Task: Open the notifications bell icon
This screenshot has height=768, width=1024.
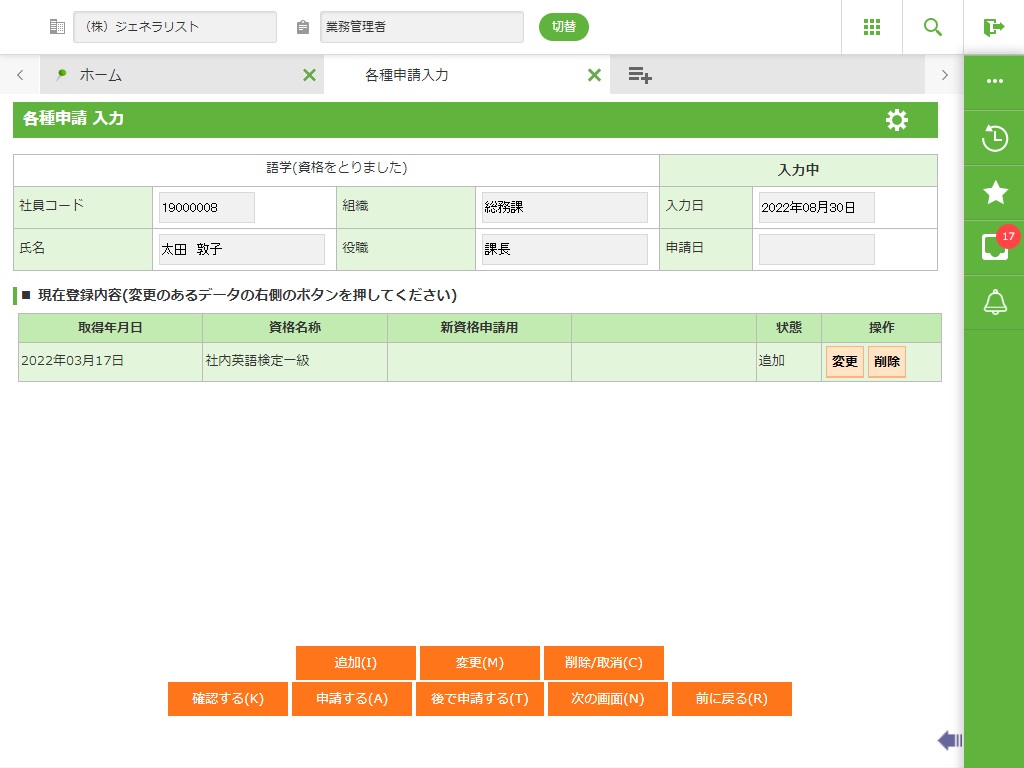Action: (x=994, y=302)
